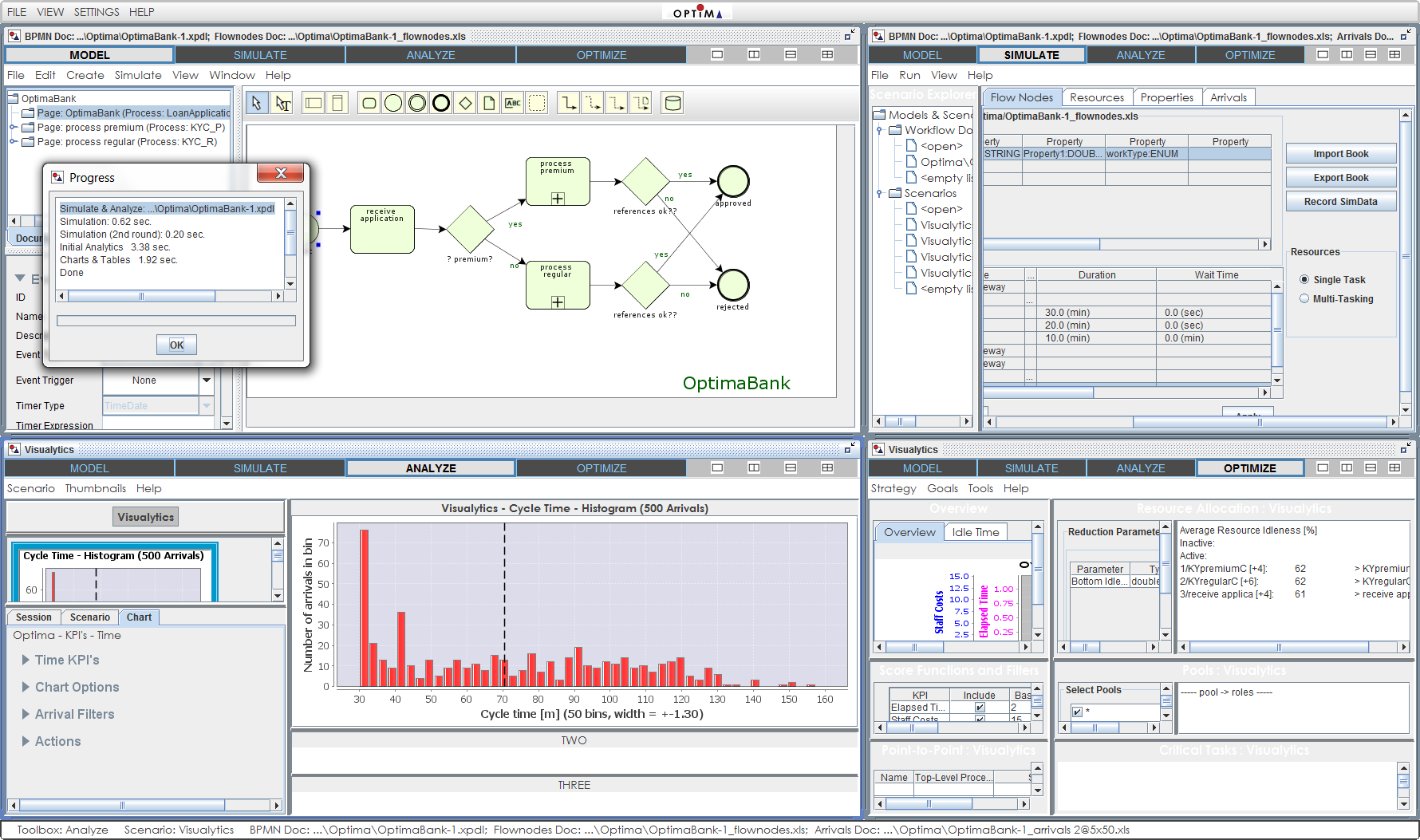Viewport: 1420px width, 840px height.
Task: Choose the dashed message flow connector tool
Action: [593, 103]
